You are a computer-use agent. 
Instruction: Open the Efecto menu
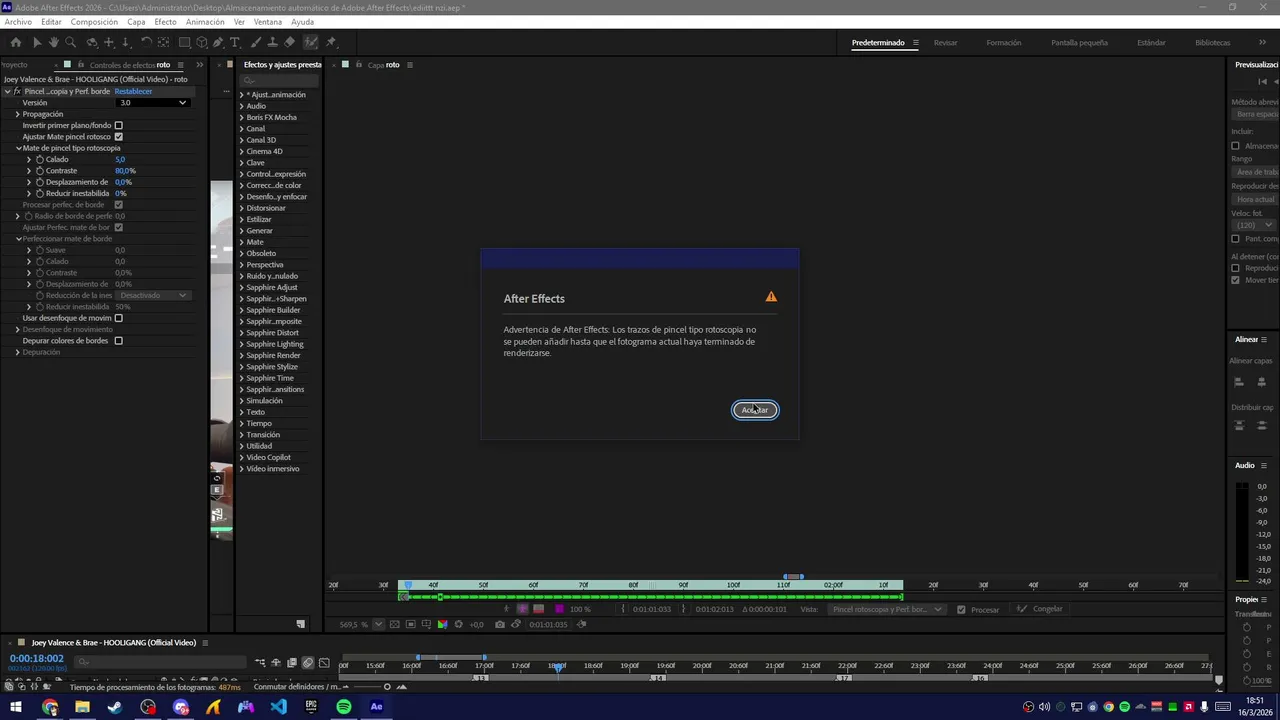pyautogui.click(x=165, y=22)
